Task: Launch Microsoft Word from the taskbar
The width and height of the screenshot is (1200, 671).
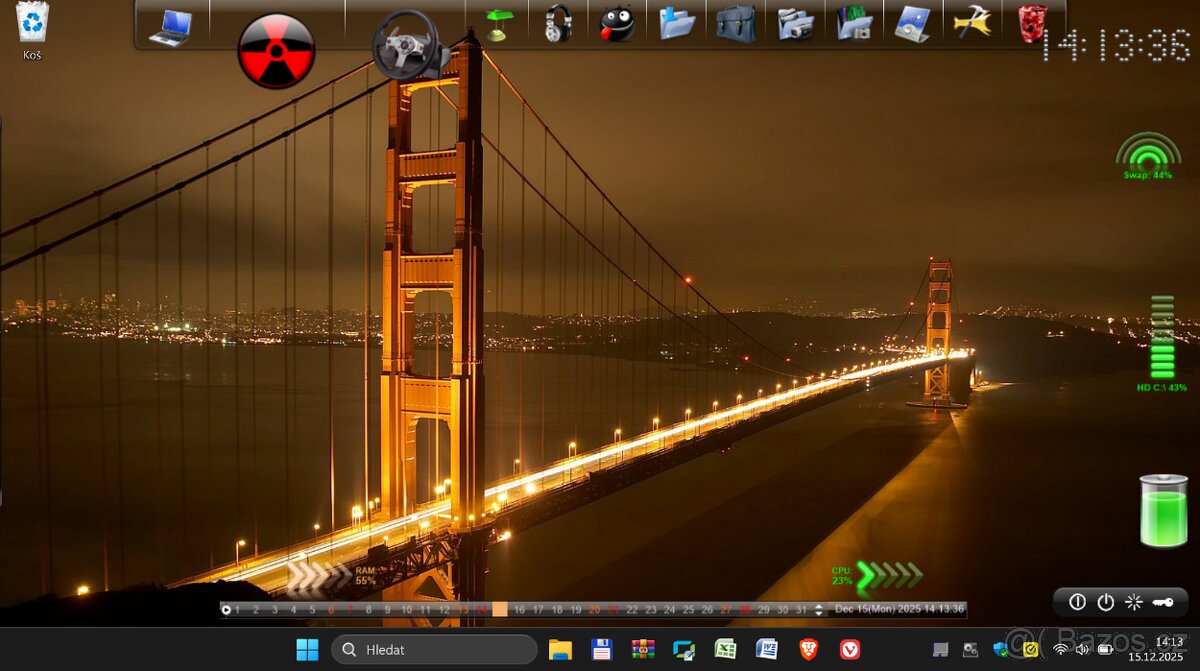Action: click(x=765, y=649)
